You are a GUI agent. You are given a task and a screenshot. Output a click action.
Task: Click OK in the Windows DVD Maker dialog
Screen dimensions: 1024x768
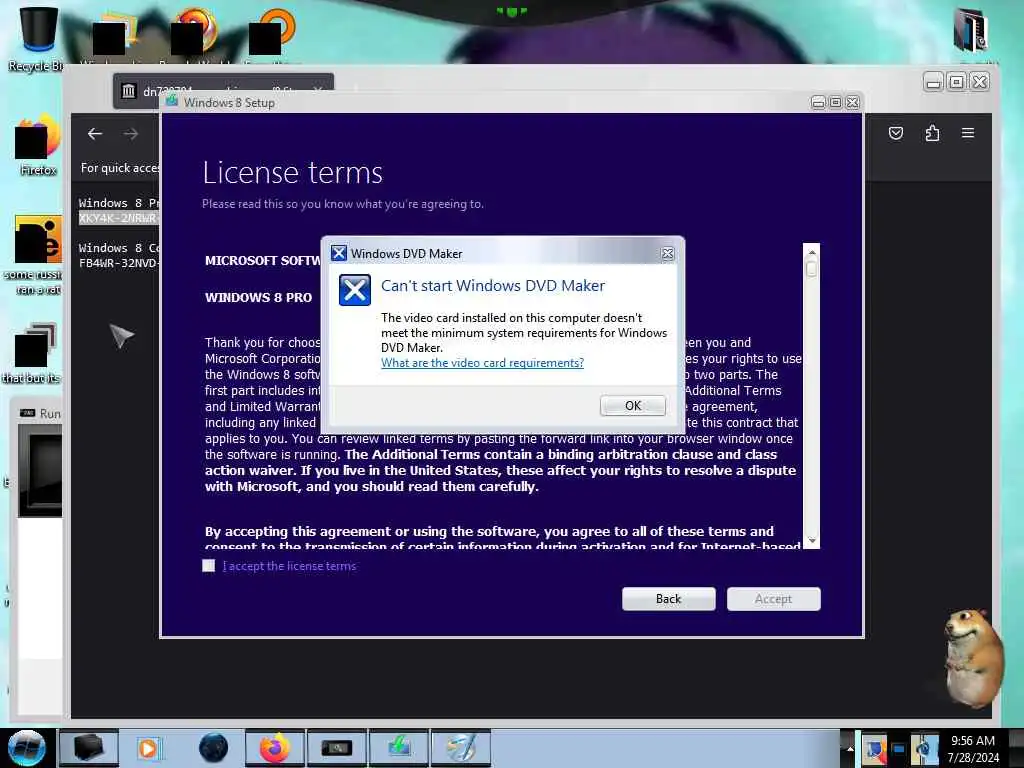point(632,406)
